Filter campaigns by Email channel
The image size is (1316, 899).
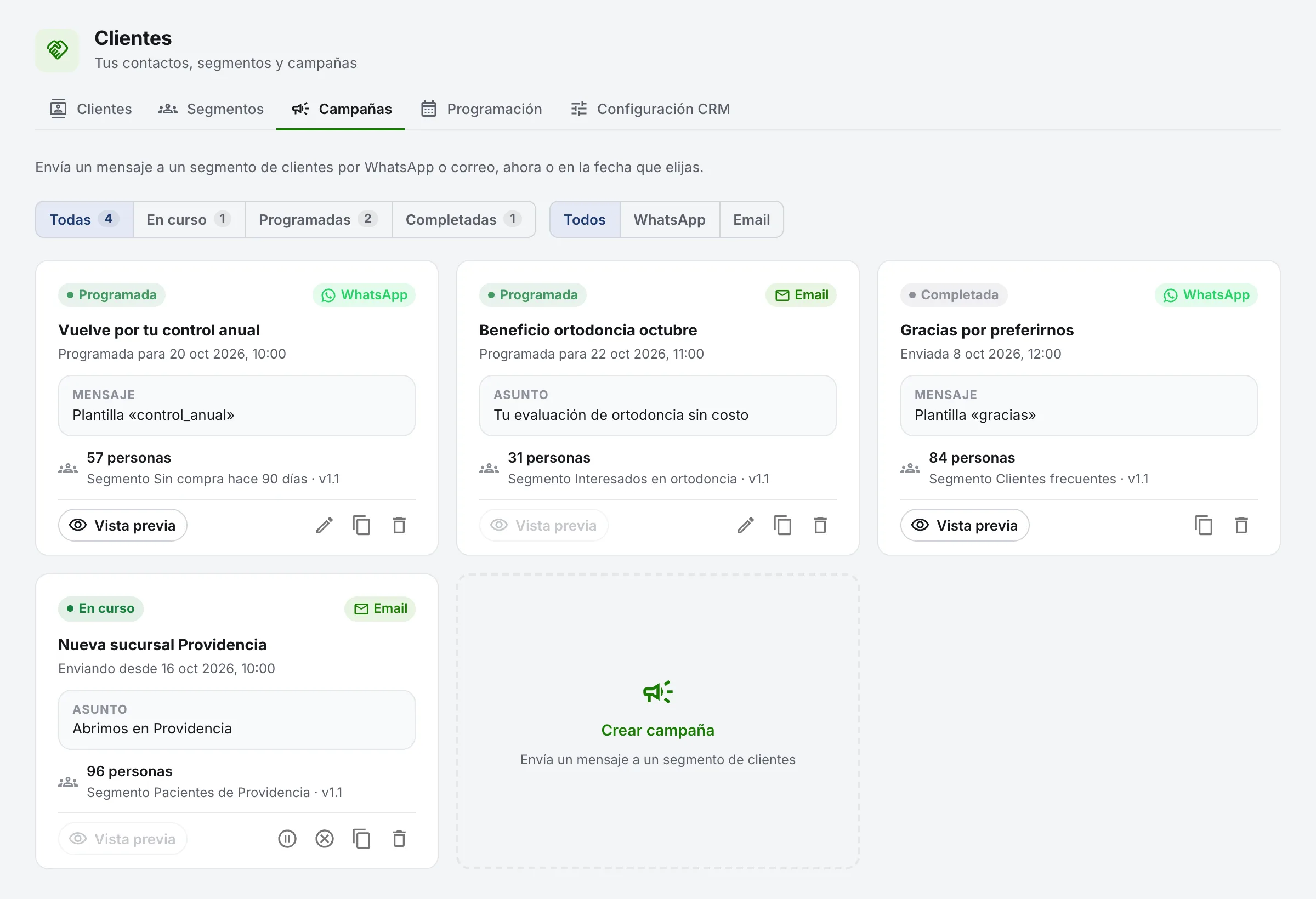[x=751, y=220]
